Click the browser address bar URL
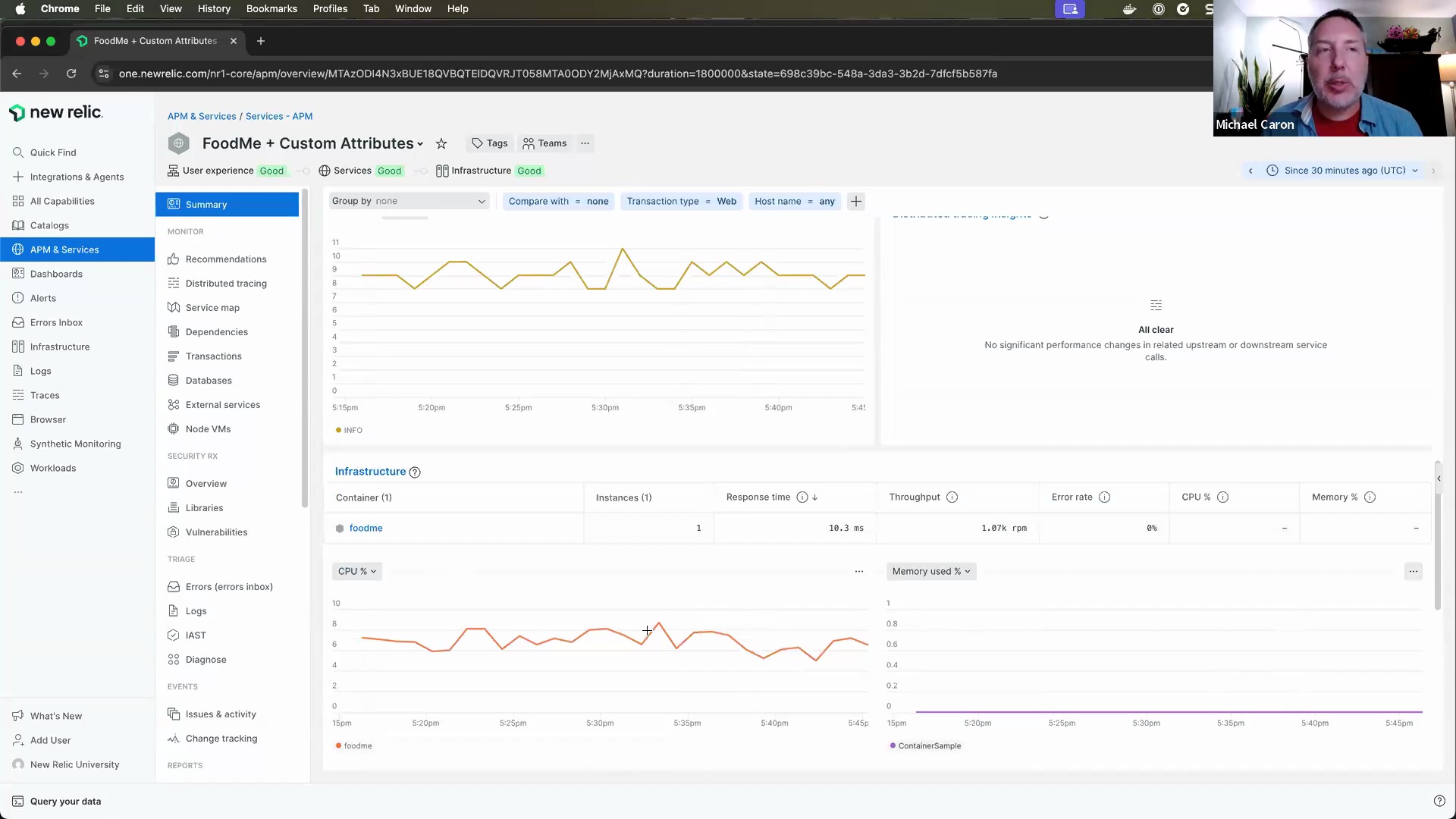 (x=557, y=74)
